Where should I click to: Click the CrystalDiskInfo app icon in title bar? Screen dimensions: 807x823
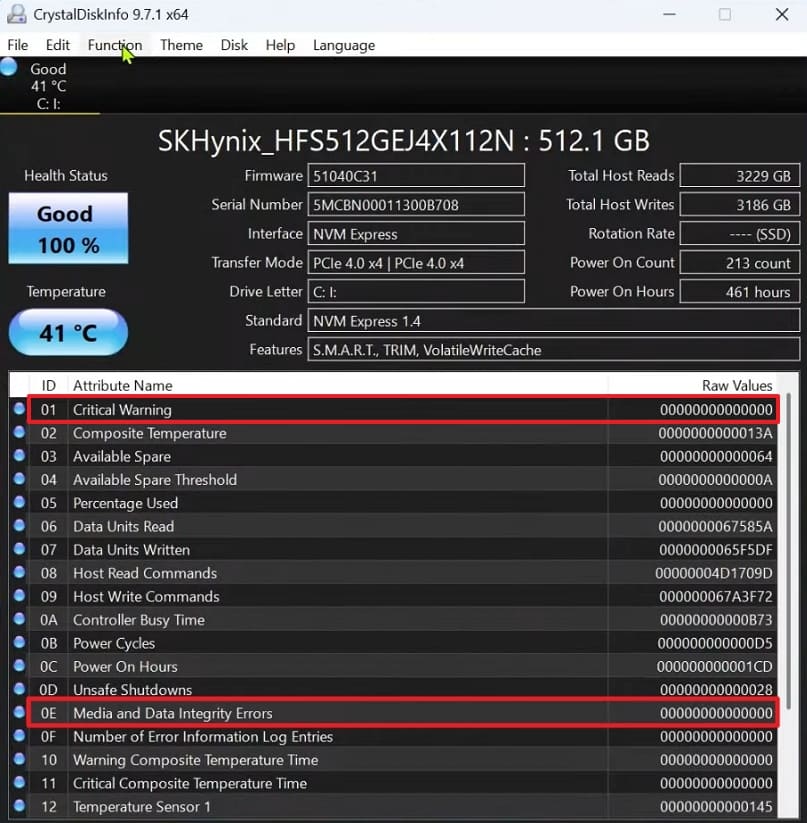(17, 14)
